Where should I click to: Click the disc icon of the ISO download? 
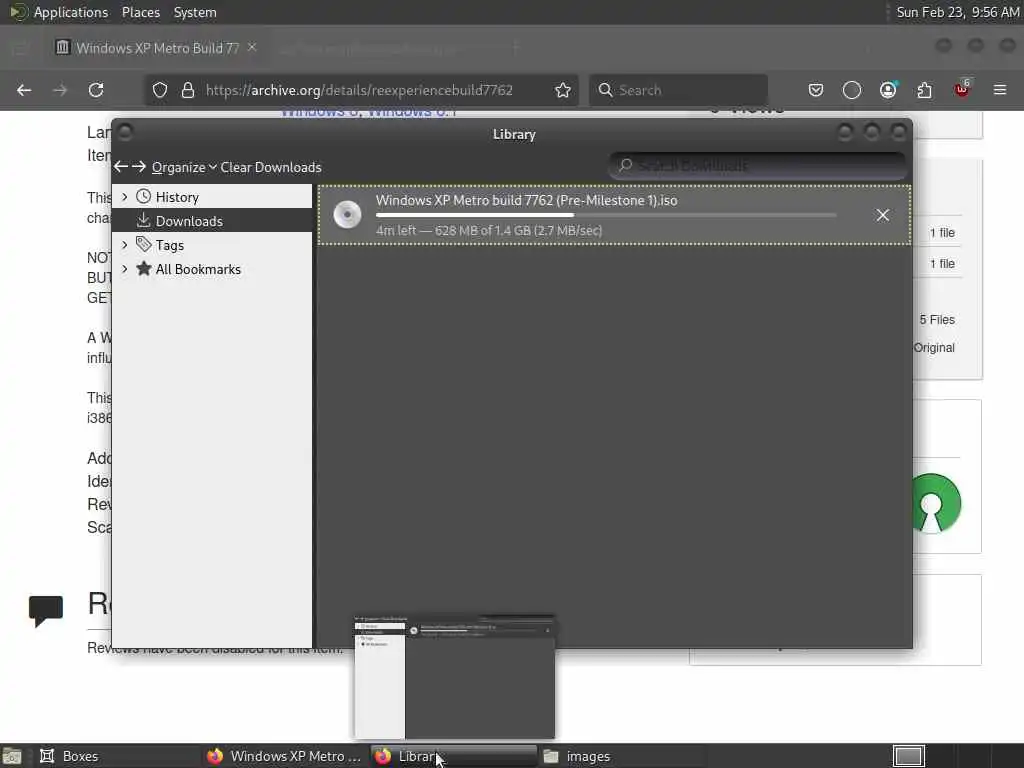(x=347, y=214)
